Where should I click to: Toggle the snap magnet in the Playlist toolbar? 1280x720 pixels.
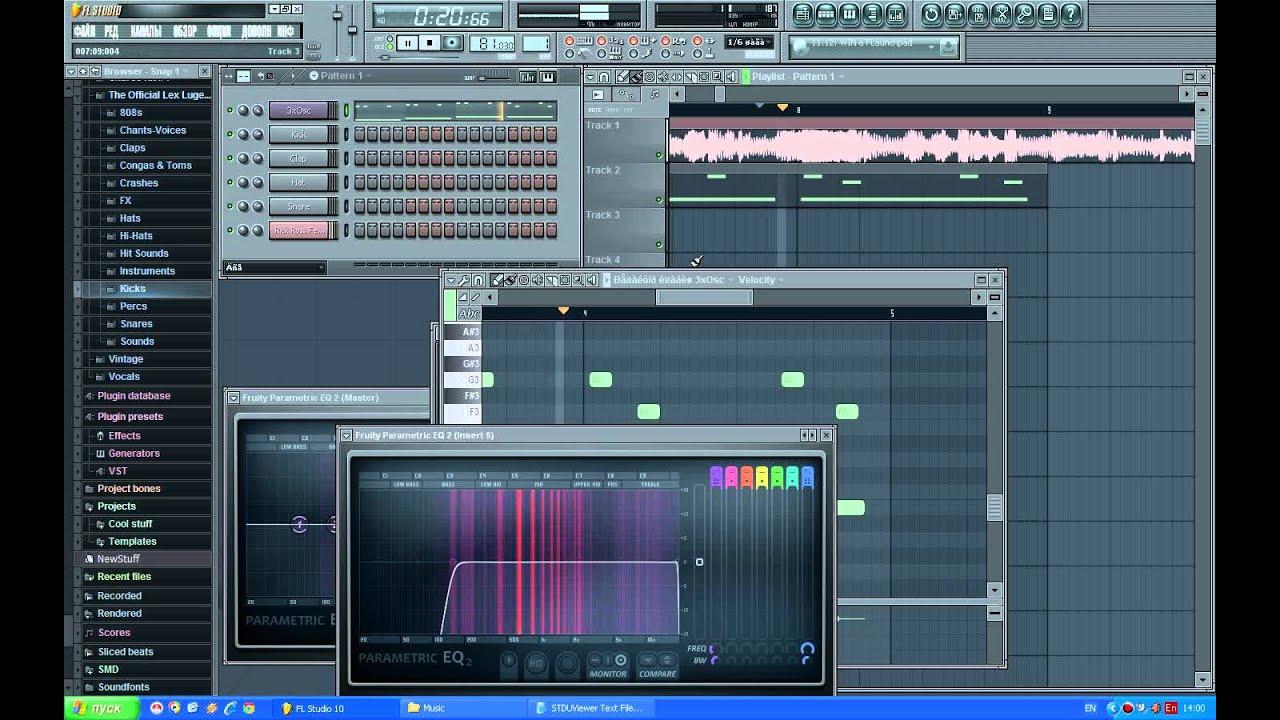coord(606,77)
